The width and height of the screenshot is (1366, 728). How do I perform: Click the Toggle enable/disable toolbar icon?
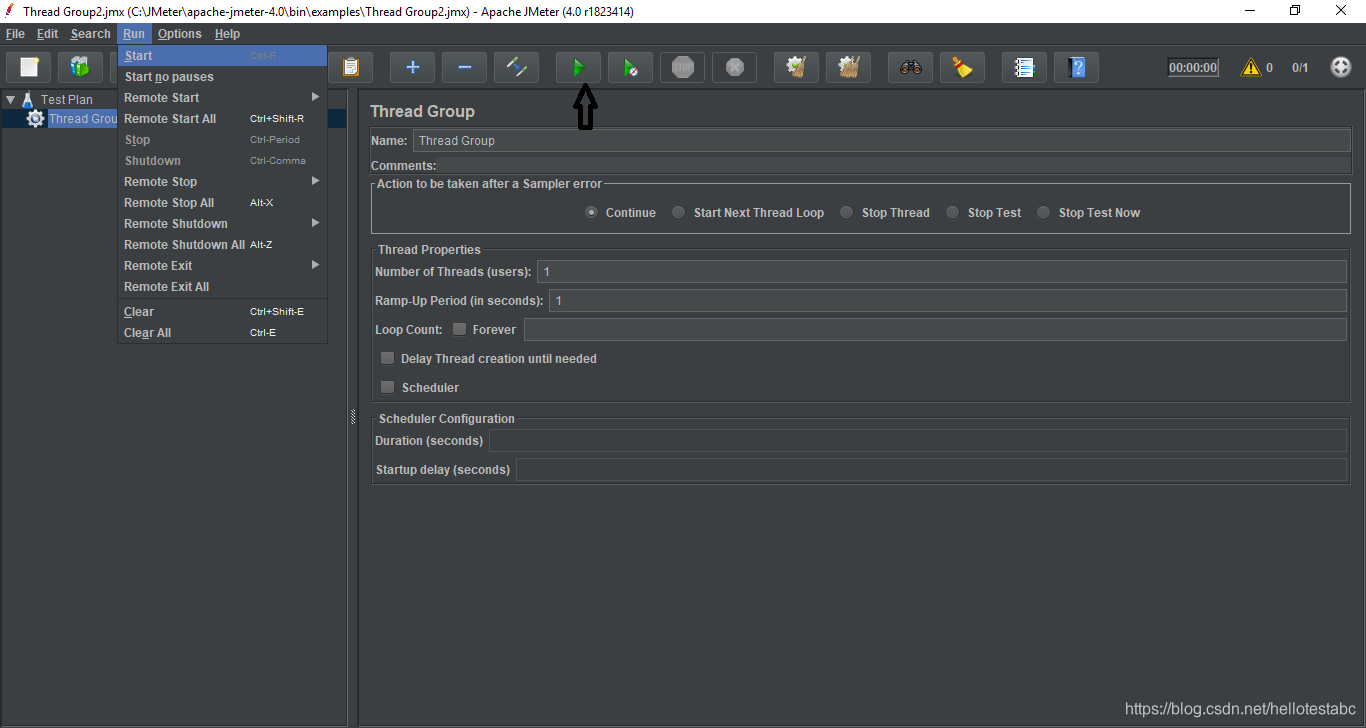point(516,68)
